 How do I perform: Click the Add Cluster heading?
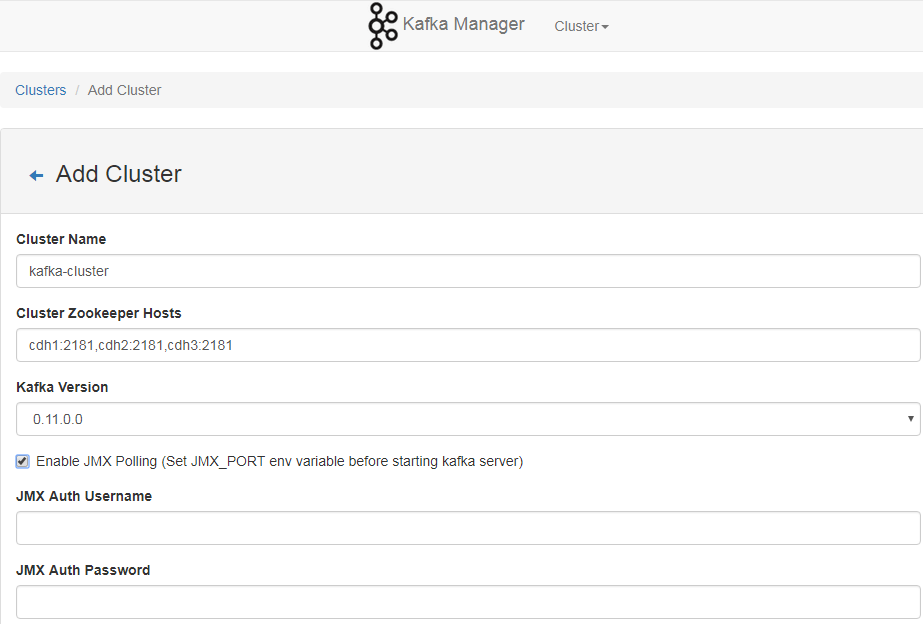[117, 174]
